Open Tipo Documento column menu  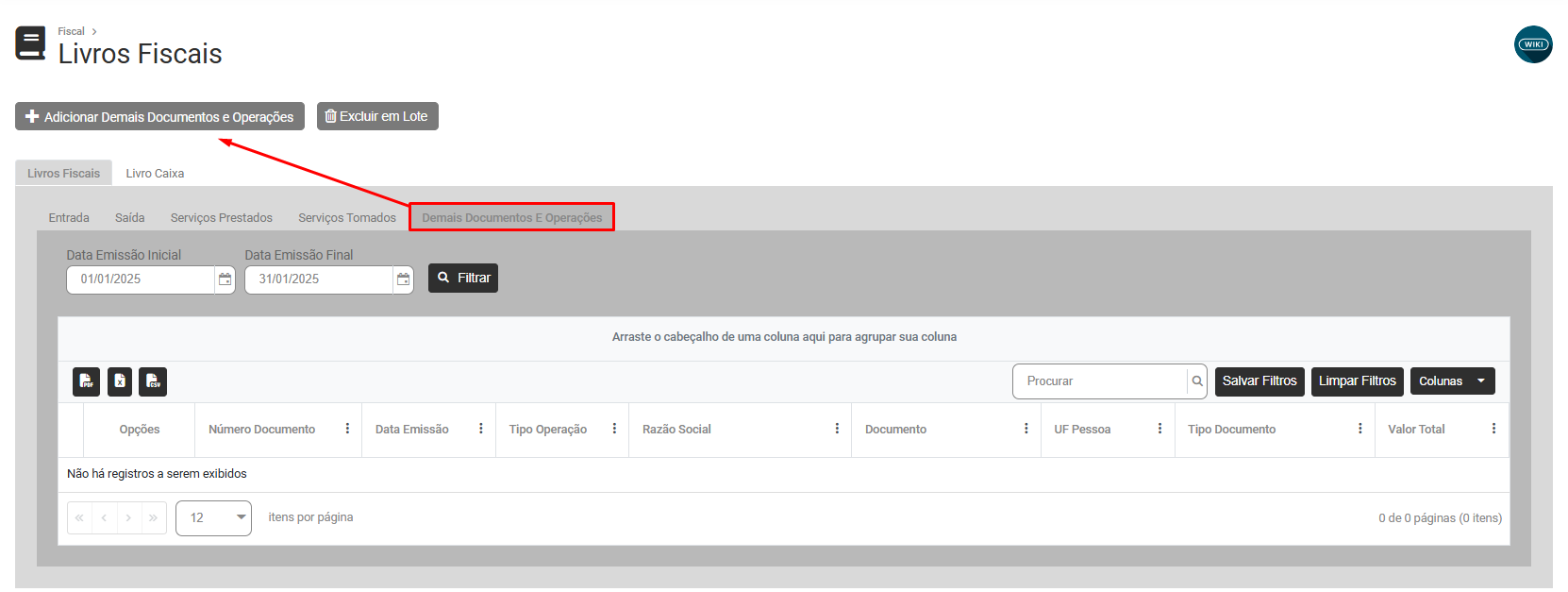pos(1359,429)
